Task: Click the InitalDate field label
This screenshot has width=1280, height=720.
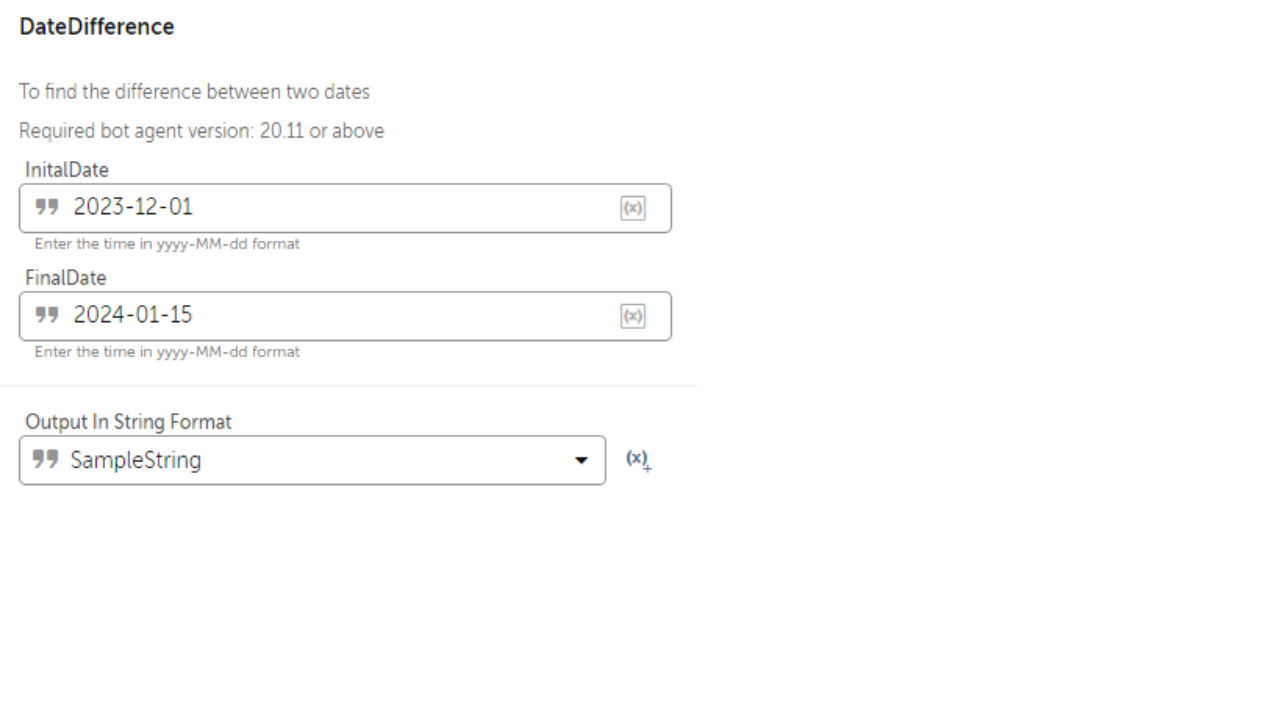Action: 67,170
